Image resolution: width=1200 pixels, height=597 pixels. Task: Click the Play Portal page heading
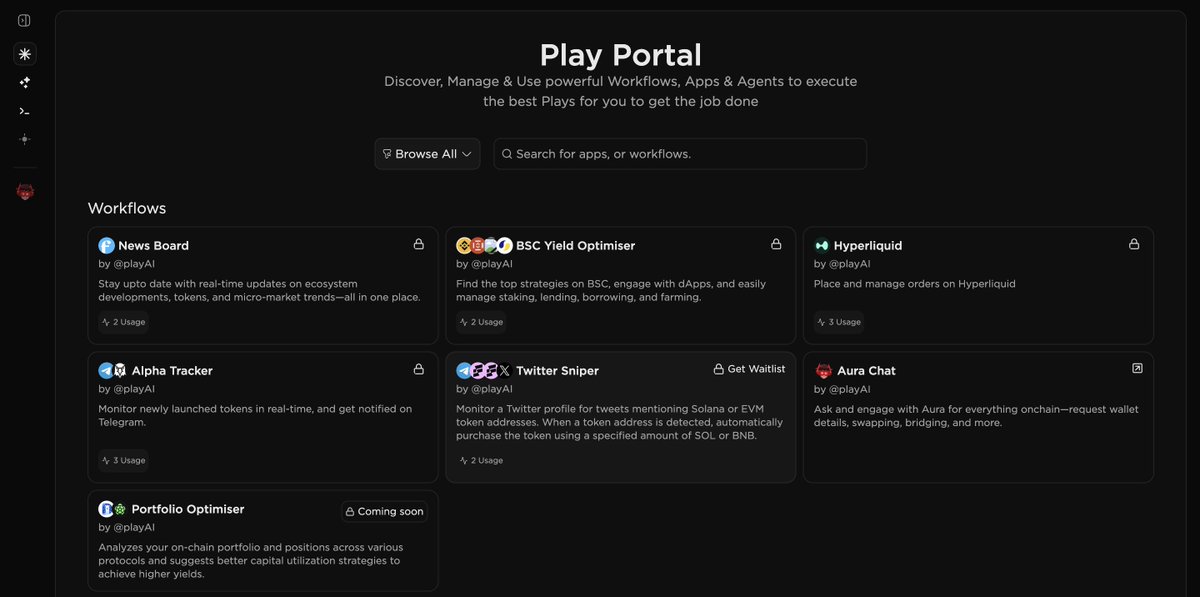coord(620,54)
